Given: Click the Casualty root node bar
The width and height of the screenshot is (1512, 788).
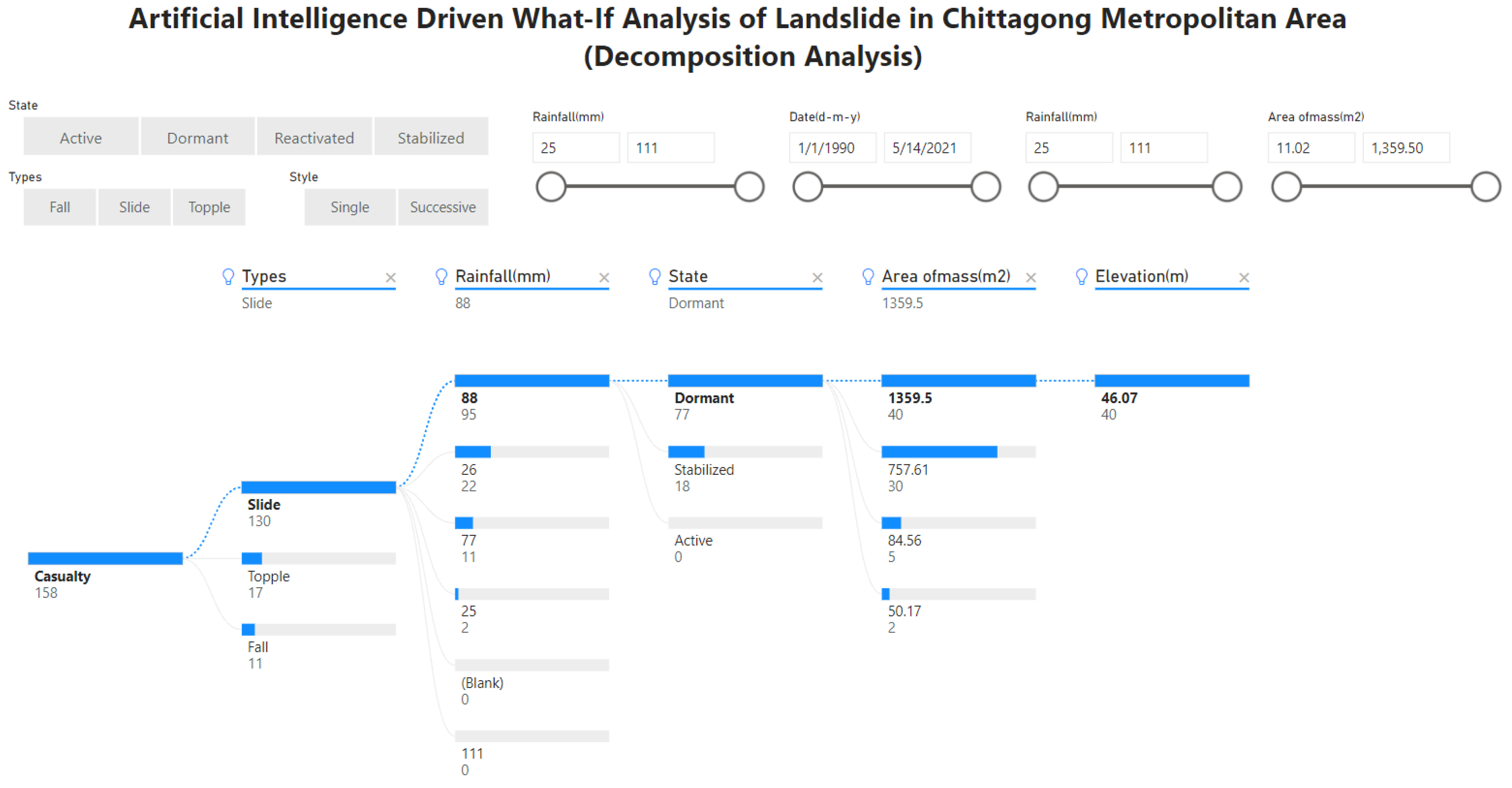Looking at the screenshot, I should (x=105, y=558).
